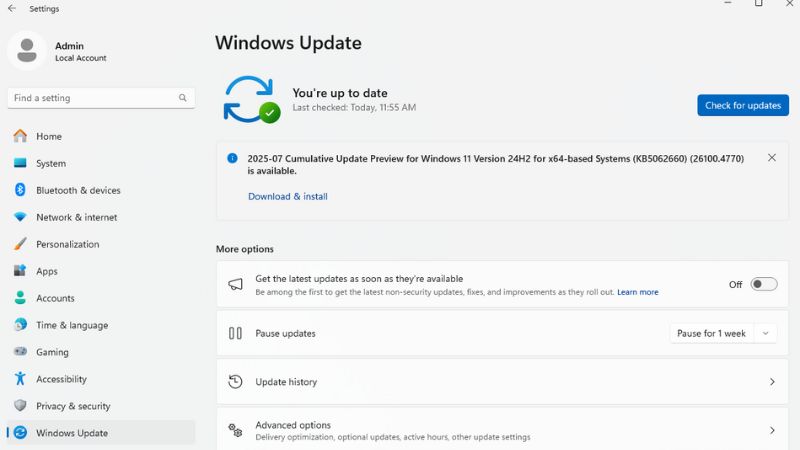Click the Pause updates label
The width and height of the screenshot is (800, 450).
point(285,333)
